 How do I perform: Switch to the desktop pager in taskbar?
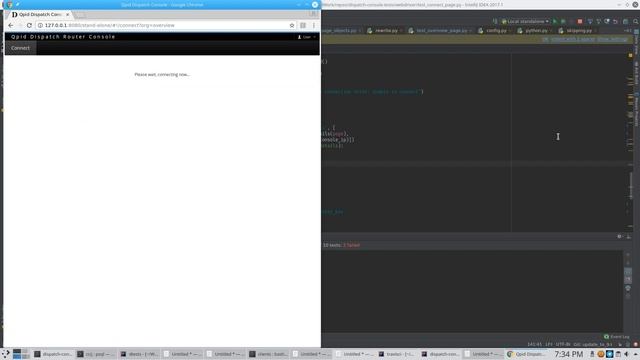click(21, 354)
